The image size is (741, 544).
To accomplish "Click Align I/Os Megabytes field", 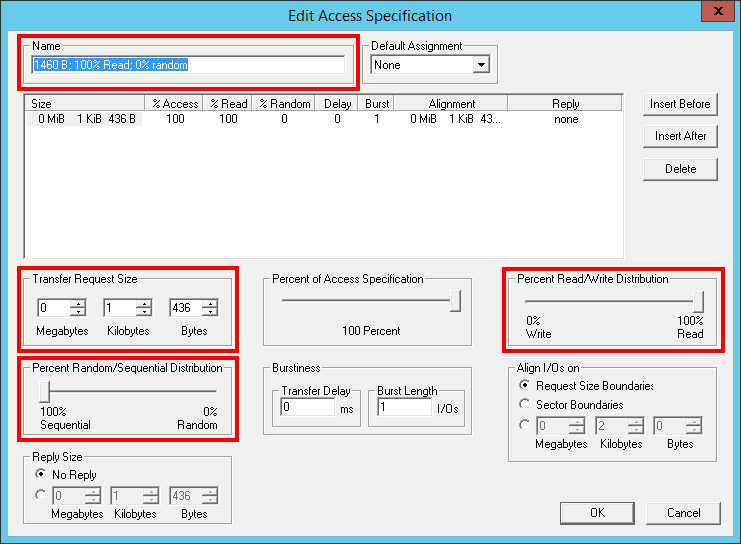I will point(552,426).
